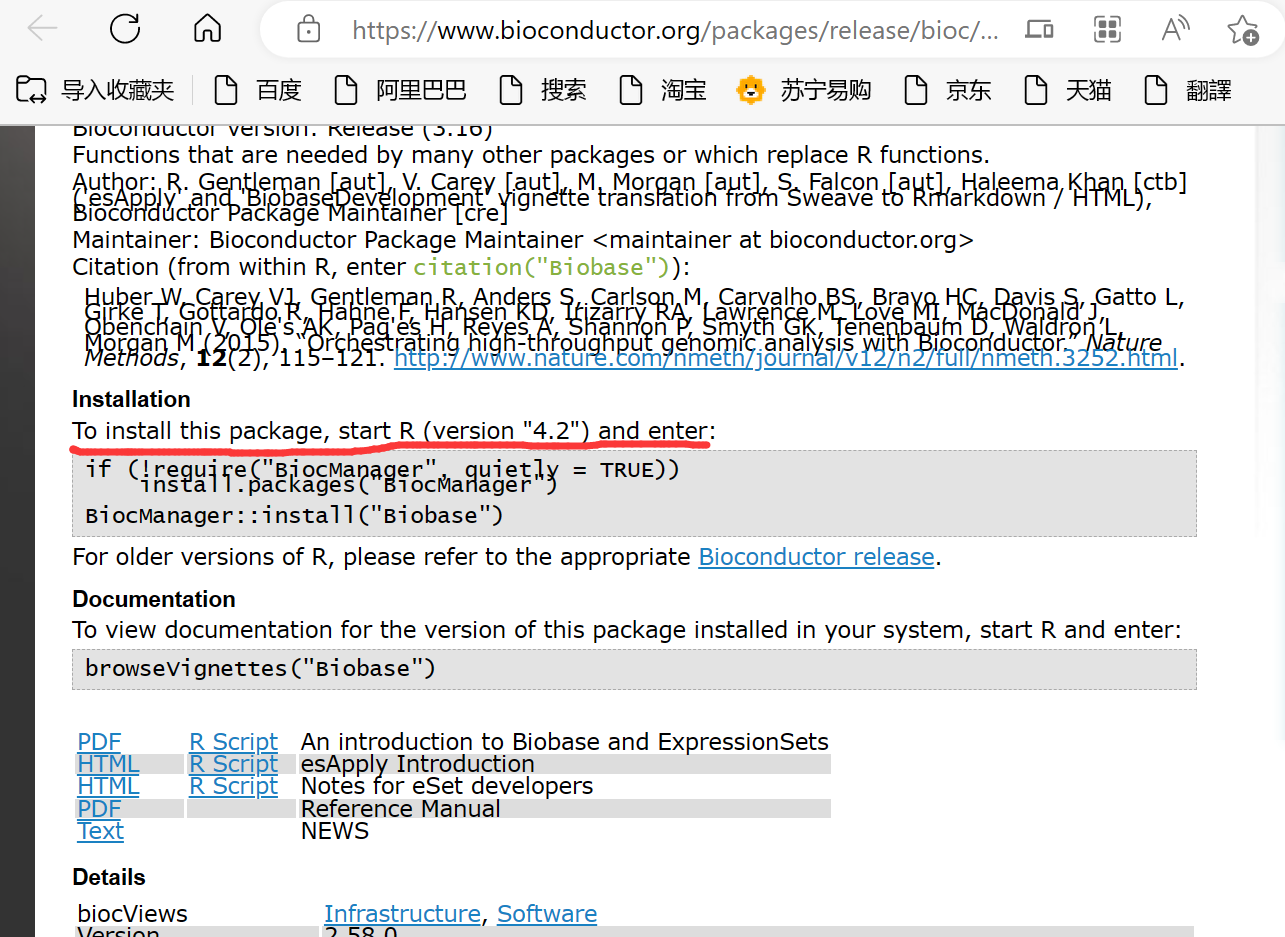Open the 苏宁易购 bookmark
1285x937 pixels.
click(x=804, y=90)
